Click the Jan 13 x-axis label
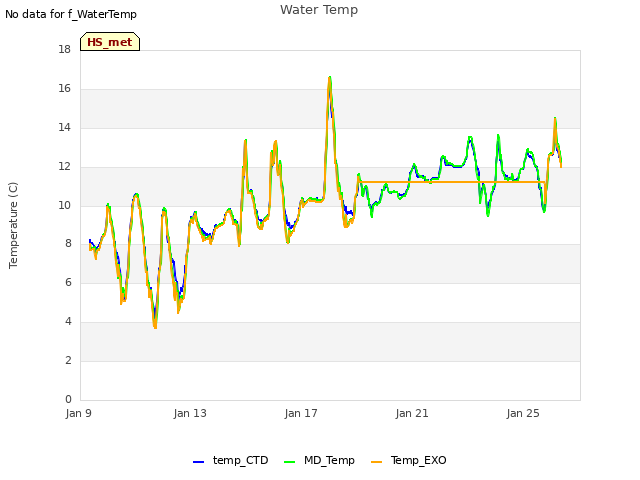This screenshot has height=480, width=640. click(190, 413)
